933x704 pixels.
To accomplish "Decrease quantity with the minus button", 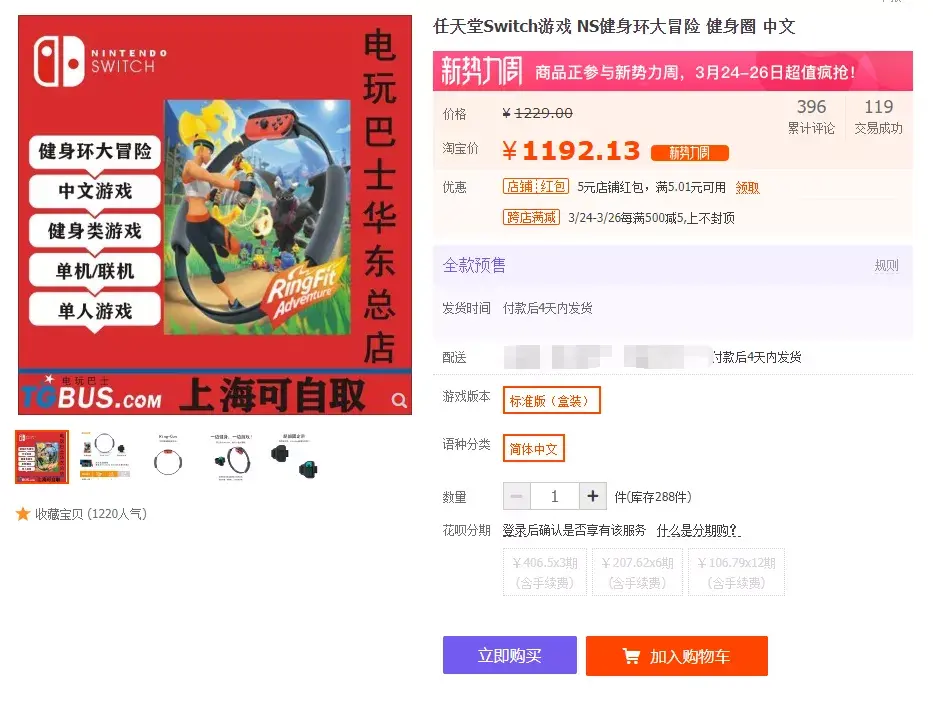I will 516,496.
